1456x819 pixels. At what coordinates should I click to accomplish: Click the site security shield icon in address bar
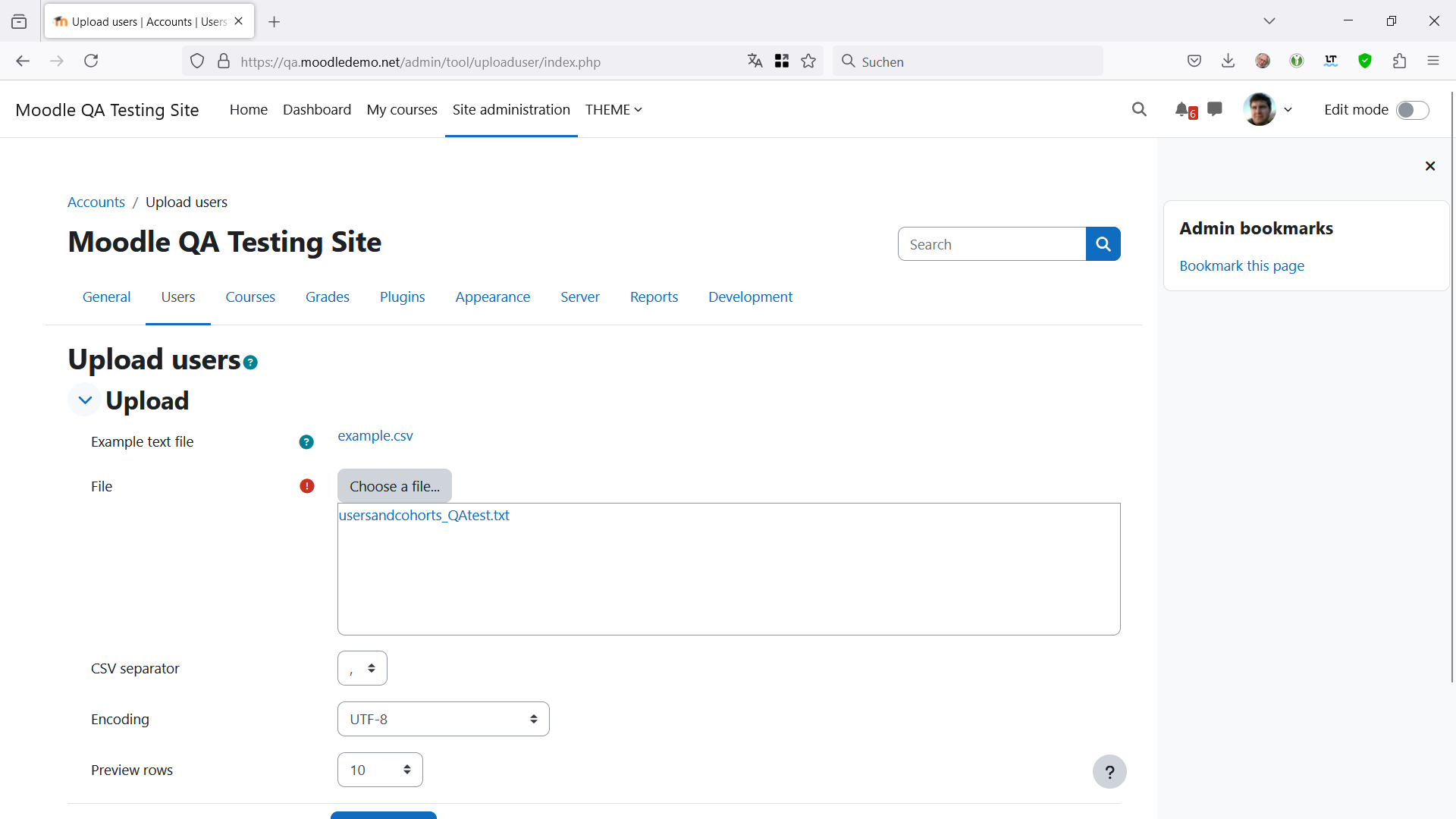coord(197,61)
